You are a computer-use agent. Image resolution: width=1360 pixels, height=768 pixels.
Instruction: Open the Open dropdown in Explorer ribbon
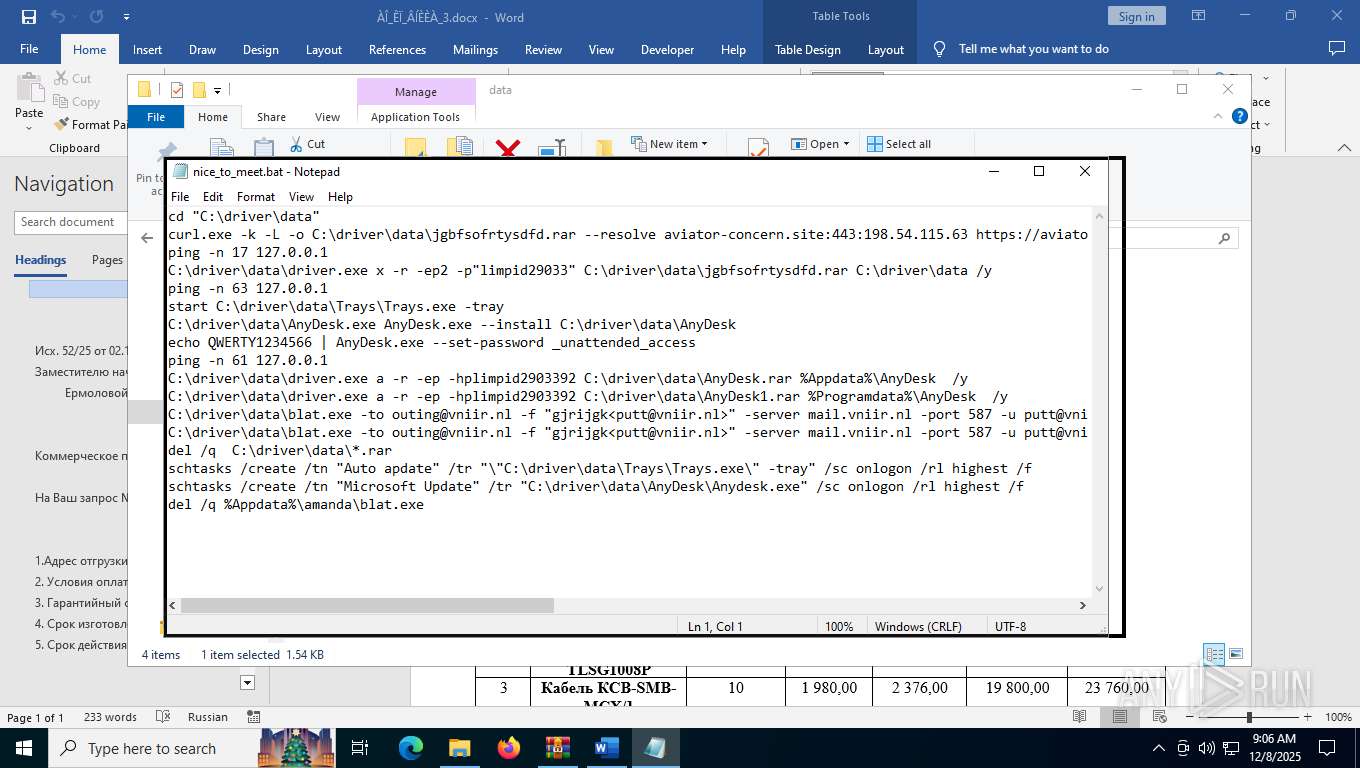click(x=820, y=144)
